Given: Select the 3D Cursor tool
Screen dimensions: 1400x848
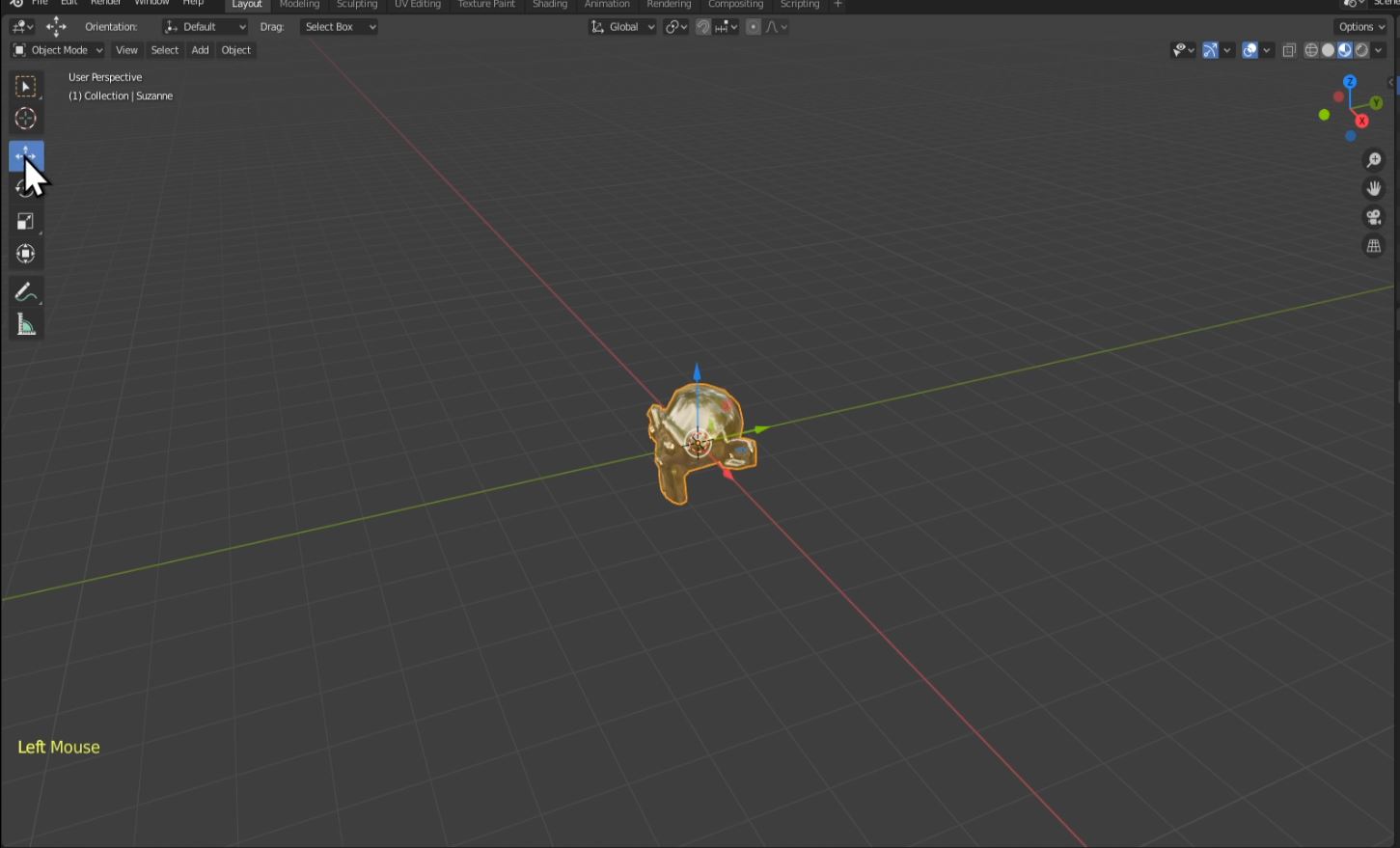Looking at the screenshot, I should click(x=26, y=119).
